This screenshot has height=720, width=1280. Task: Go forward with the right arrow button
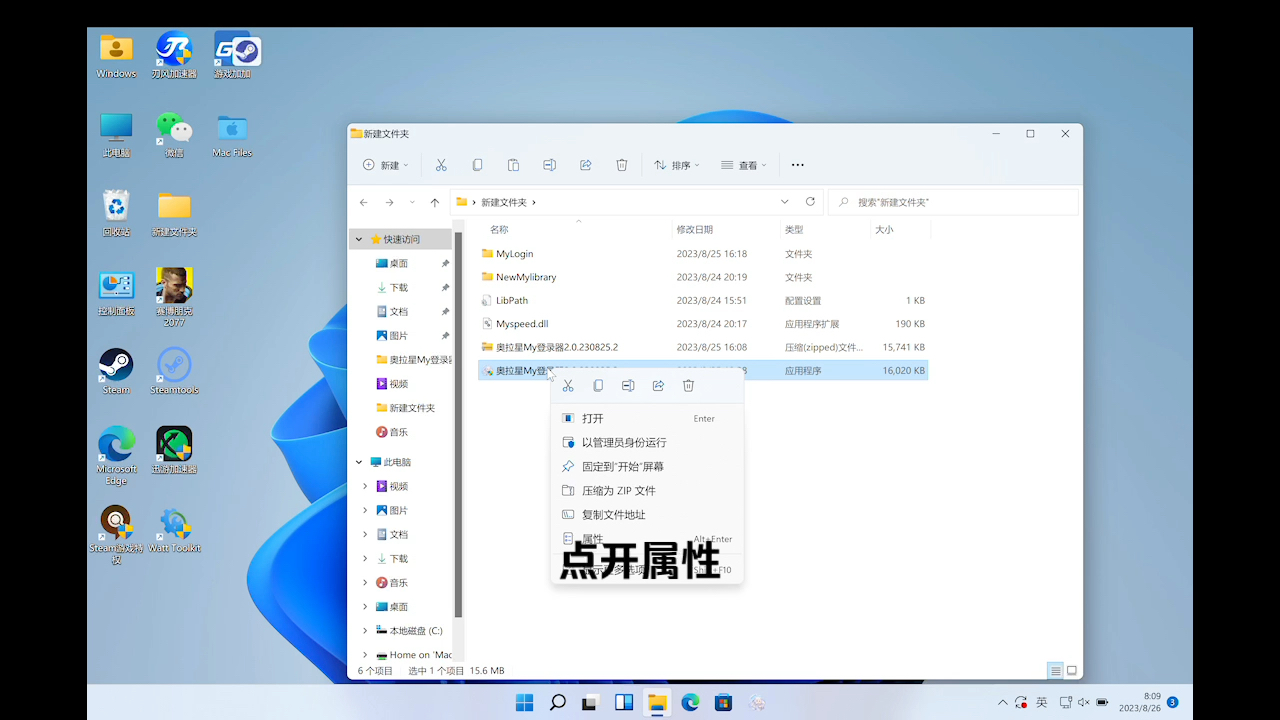tap(389, 202)
